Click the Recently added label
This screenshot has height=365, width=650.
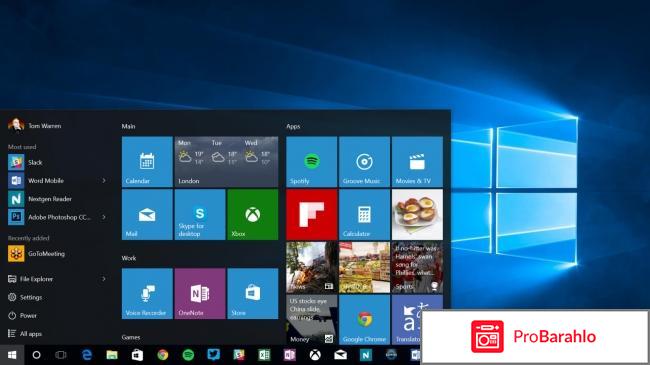(x=29, y=238)
